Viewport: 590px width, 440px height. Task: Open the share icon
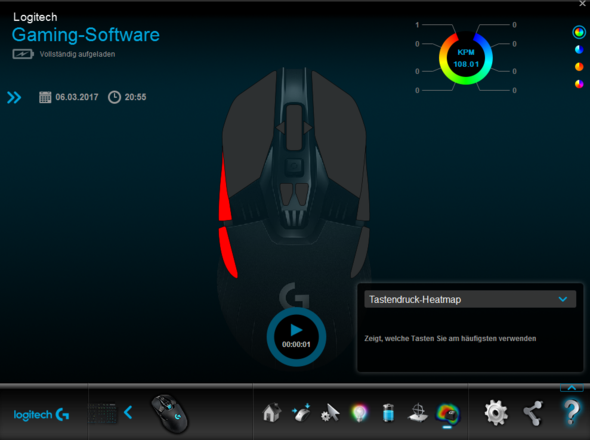[533, 413]
